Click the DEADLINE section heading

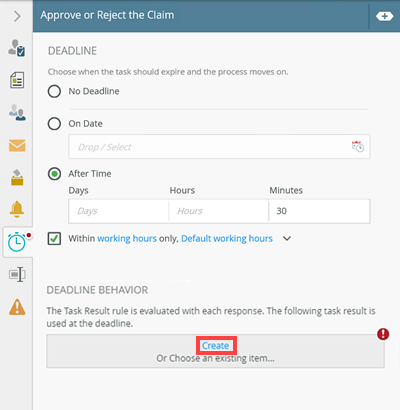point(72,51)
